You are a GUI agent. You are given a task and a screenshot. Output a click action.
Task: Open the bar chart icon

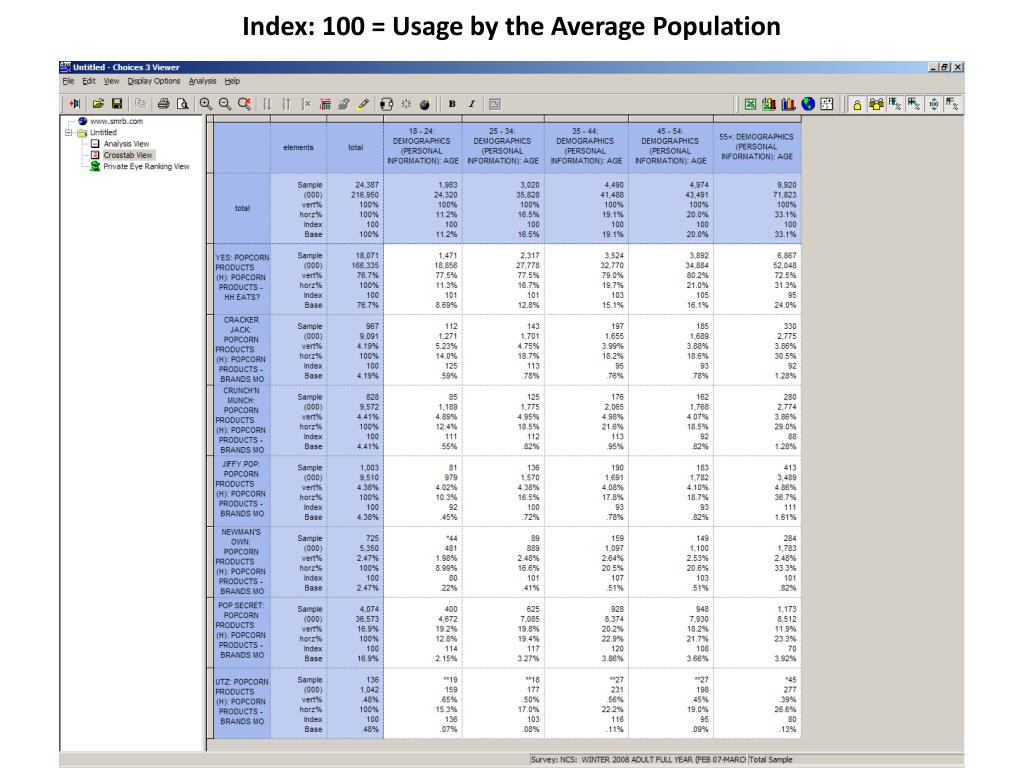pyautogui.click(x=789, y=104)
